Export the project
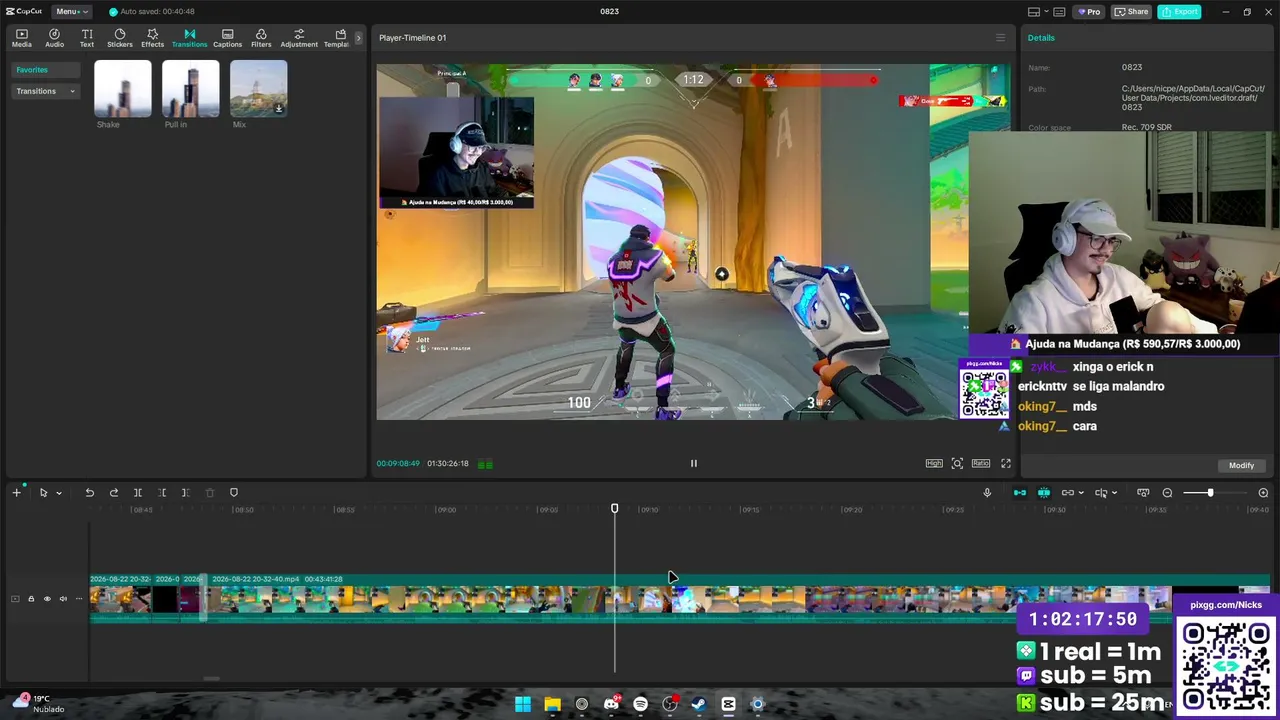 pos(1179,12)
